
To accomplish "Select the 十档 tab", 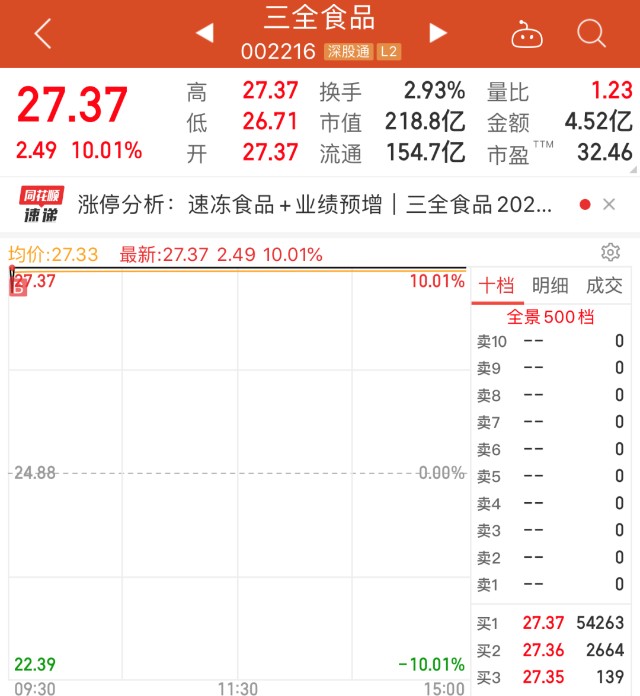I will pos(497,285).
